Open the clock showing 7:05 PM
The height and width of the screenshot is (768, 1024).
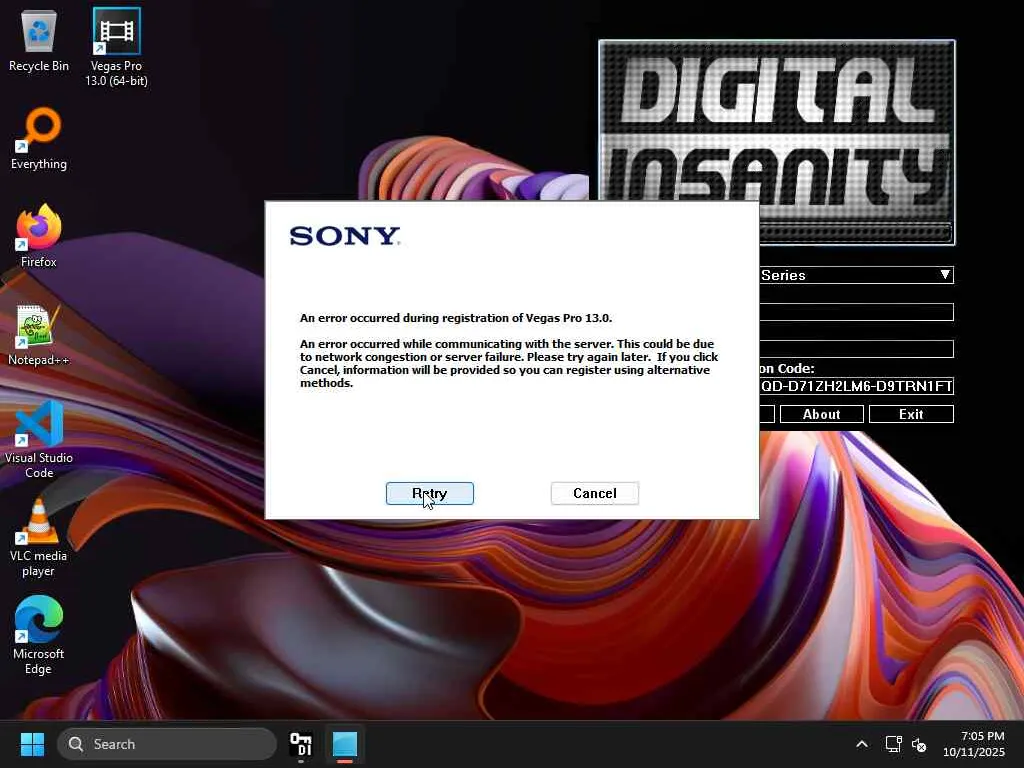[x=974, y=744]
